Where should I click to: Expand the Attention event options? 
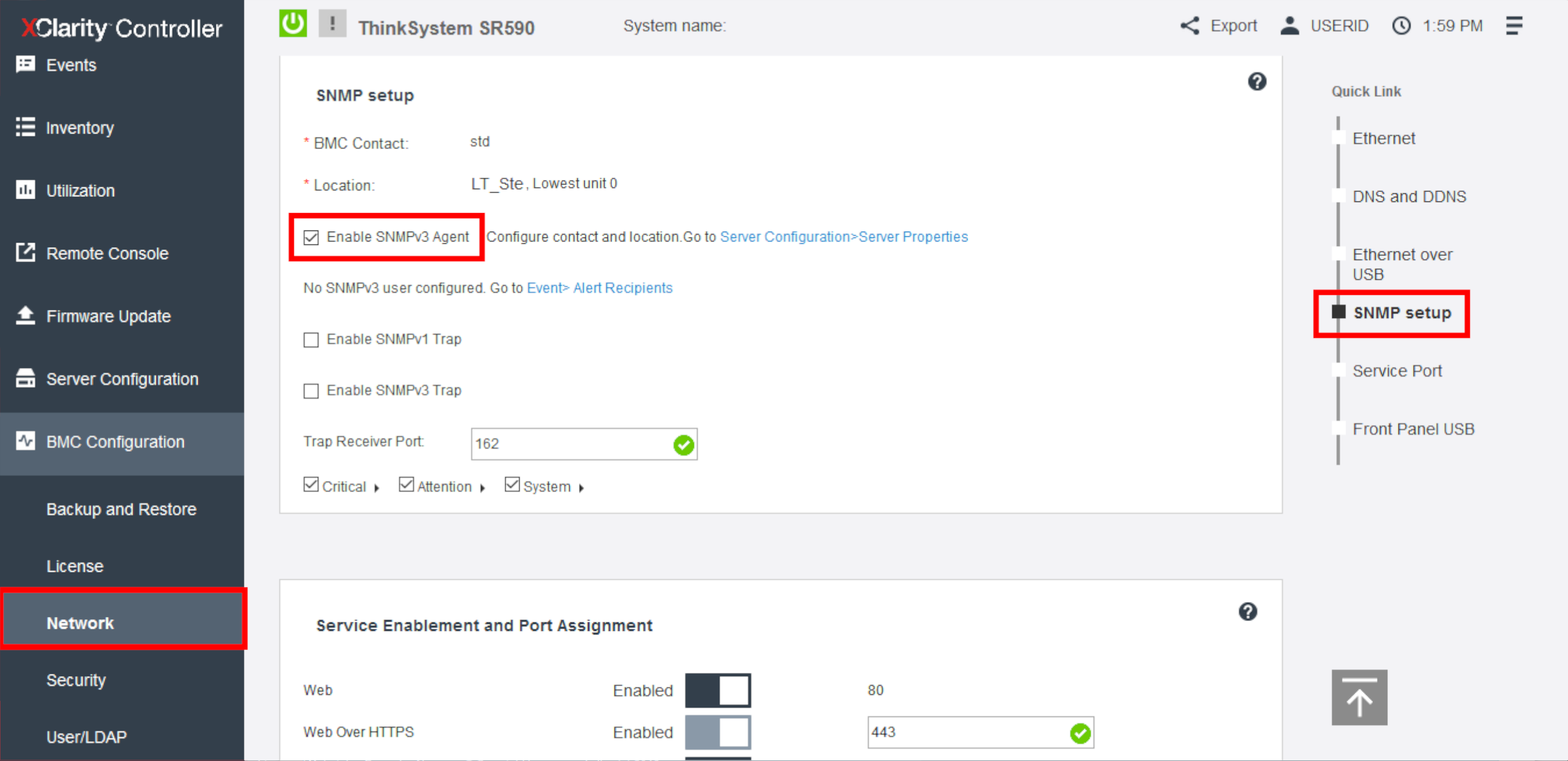pyautogui.click(x=484, y=486)
